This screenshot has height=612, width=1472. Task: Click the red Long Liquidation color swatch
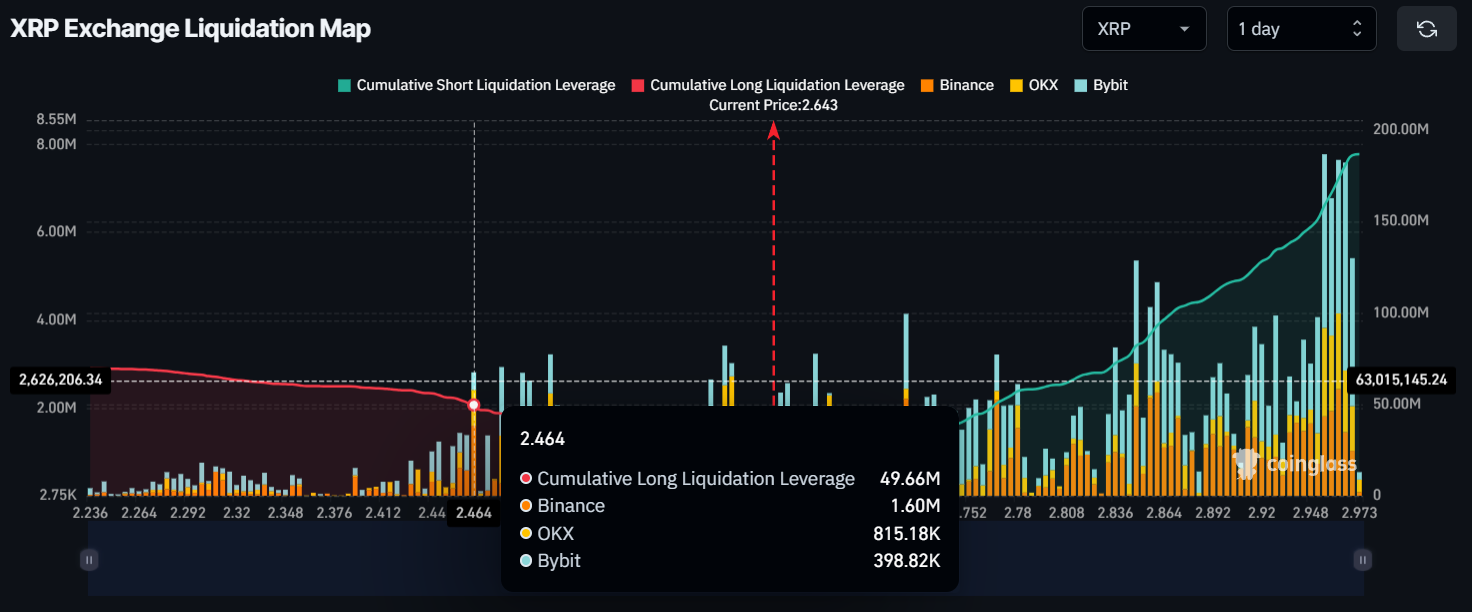click(638, 86)
